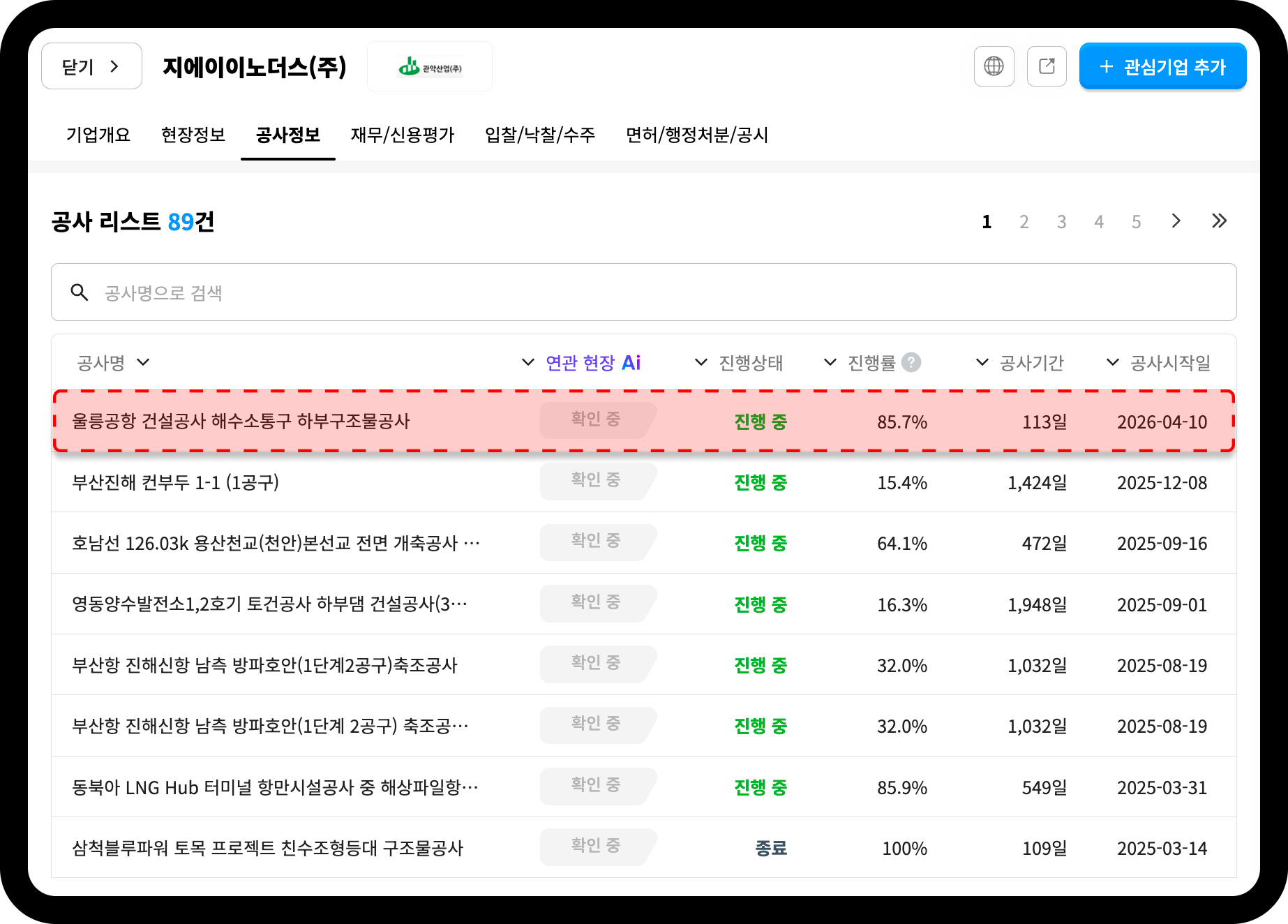This screenshot has height=924, width=1288.
Task: Select the 공사정보 tab
Action: click(x=288, y=135)
